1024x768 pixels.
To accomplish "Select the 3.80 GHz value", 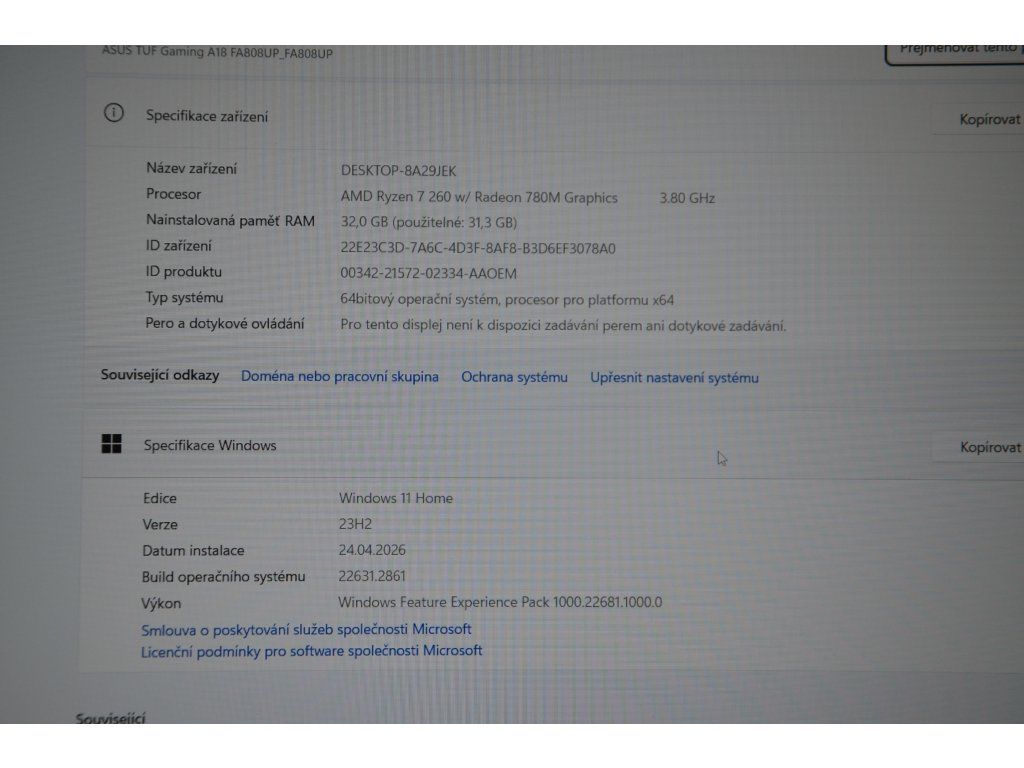I will pyautogui.click(x=687, y=198).
